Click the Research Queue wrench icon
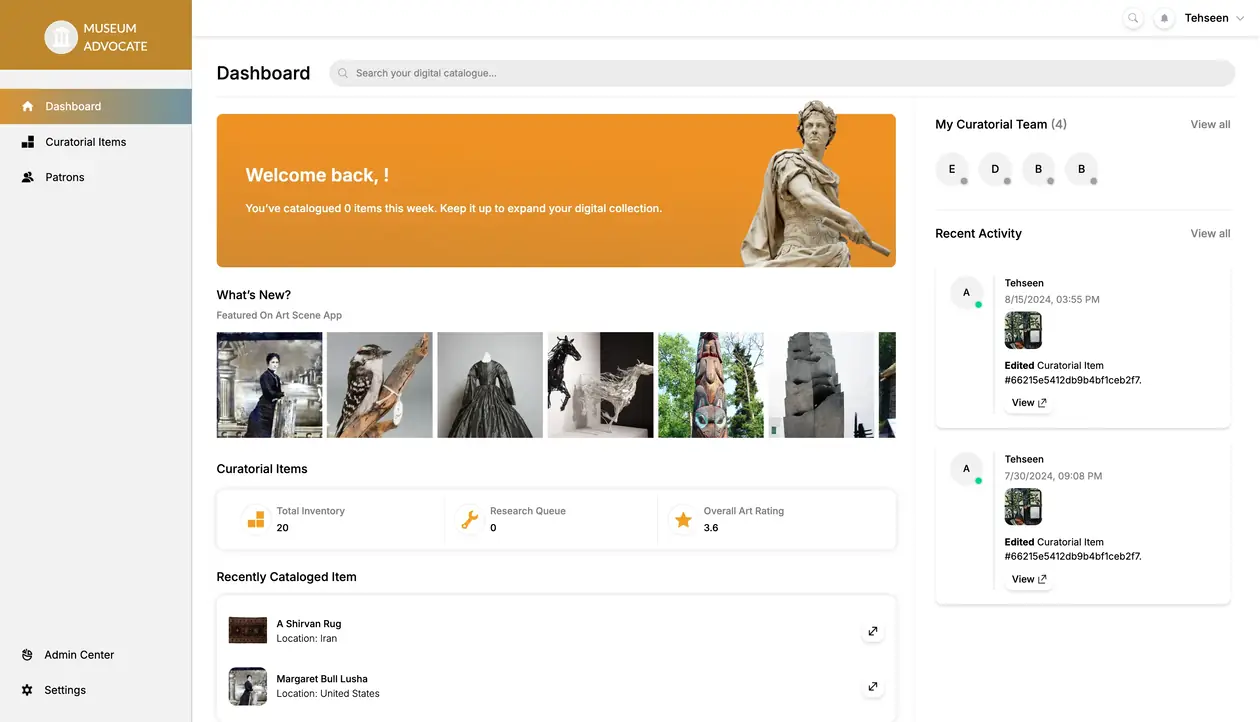The height and width of the screenshot is (722, 1260). tap(469, 519)
